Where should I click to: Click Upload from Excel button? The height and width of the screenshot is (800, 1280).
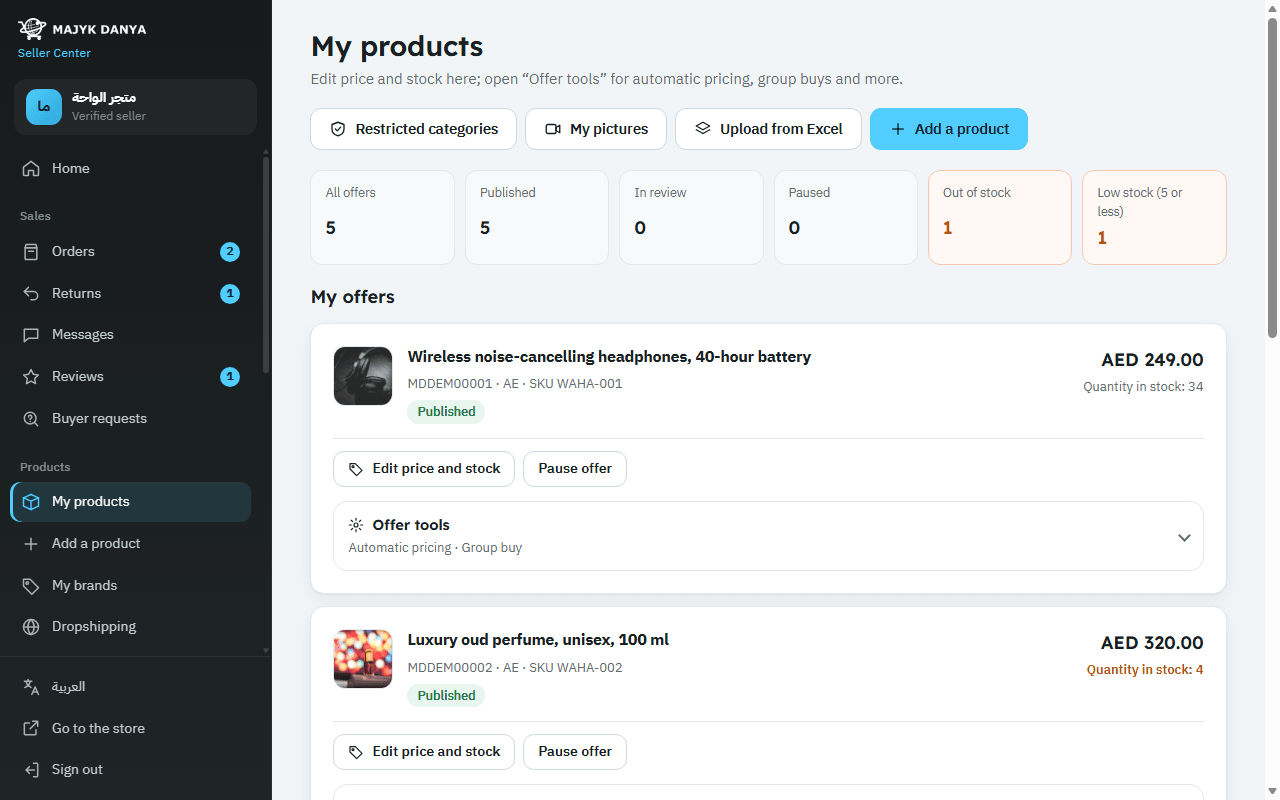click(x=768, y=129)
